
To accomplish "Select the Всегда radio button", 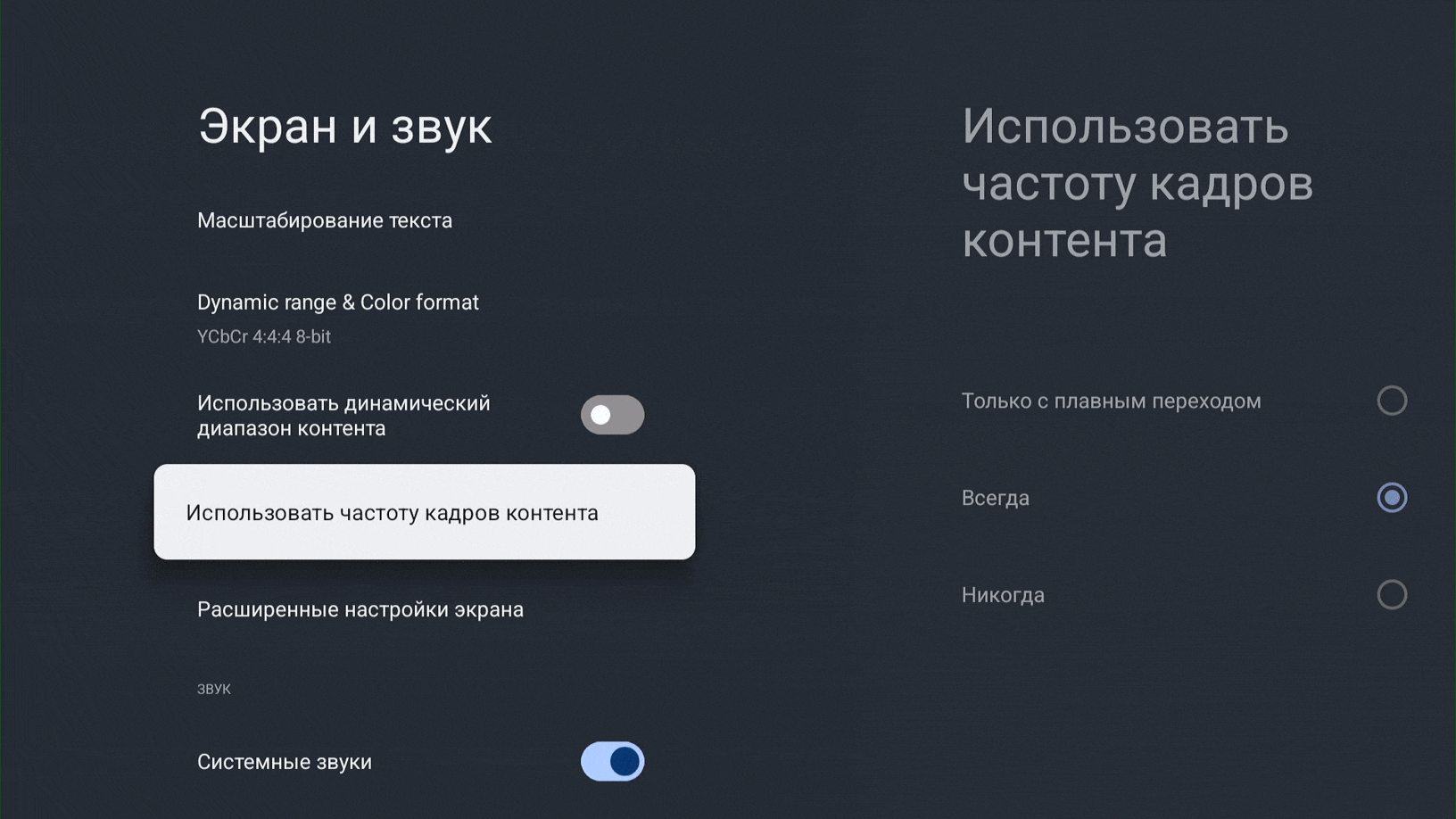I will click(1391, 498).
